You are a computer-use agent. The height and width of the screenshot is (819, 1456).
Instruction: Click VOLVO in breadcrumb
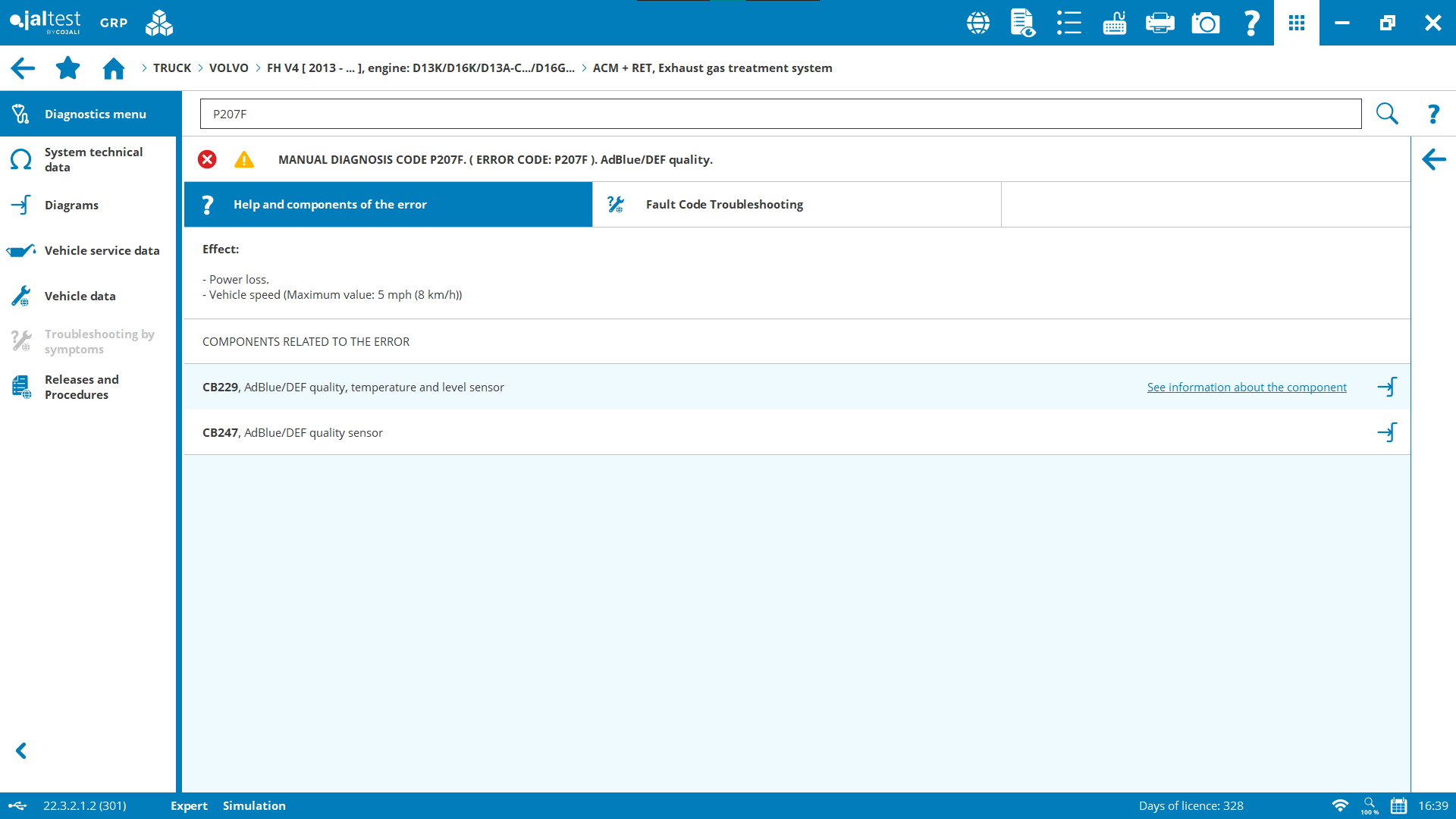pyautogui.click(x=229, y=68)
